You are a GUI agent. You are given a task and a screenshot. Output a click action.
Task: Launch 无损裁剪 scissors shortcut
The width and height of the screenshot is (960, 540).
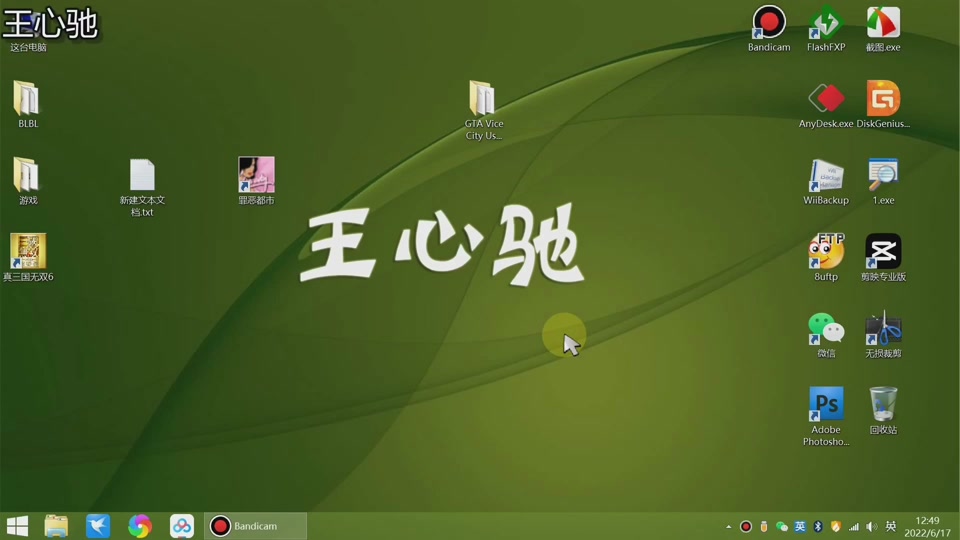tap(883, 334)
